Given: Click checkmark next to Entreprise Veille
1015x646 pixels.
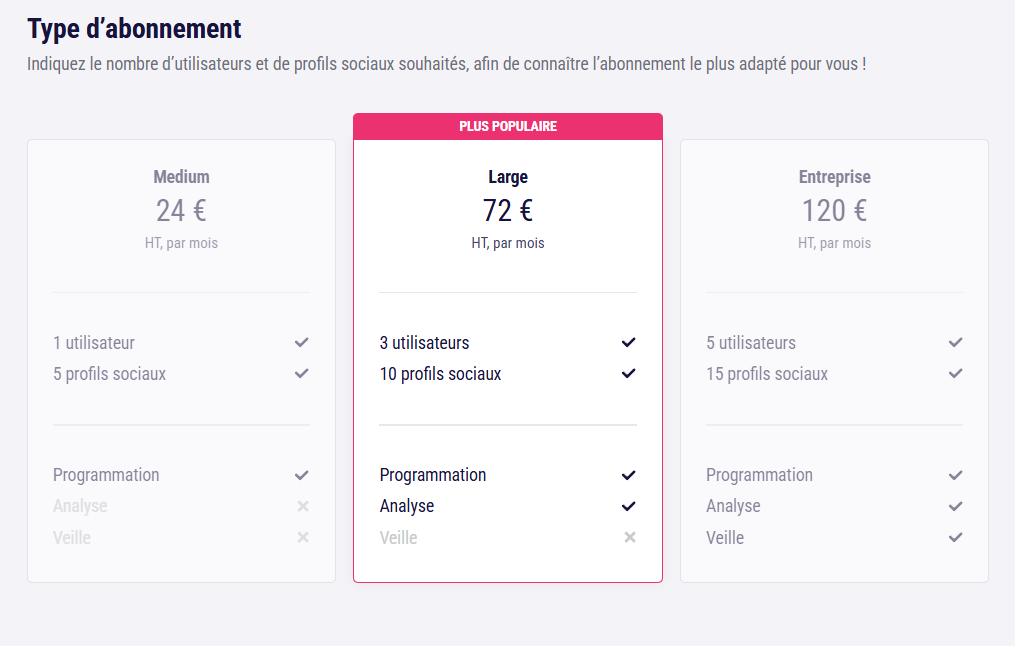Looking at the screenshot, I should click(955, 537).
